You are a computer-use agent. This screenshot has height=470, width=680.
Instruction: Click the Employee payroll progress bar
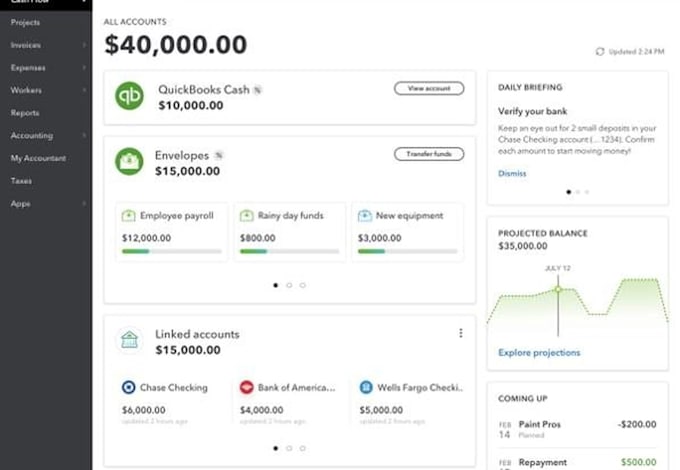point(172,251)
